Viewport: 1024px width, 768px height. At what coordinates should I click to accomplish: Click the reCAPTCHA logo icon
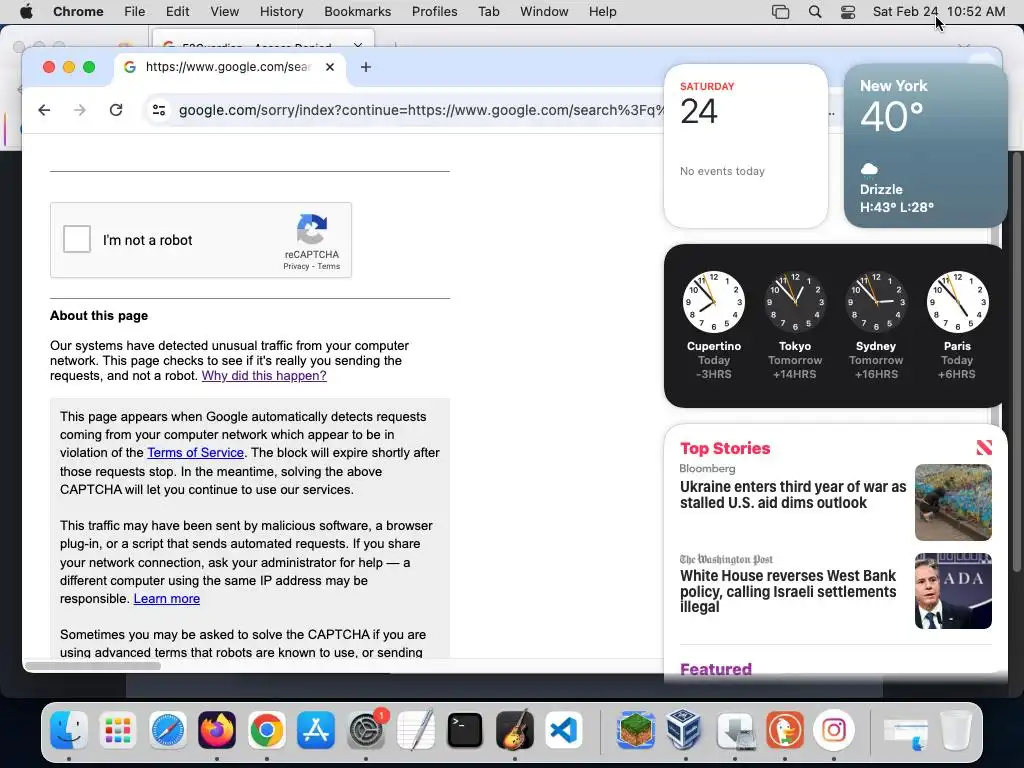[312, 229]
